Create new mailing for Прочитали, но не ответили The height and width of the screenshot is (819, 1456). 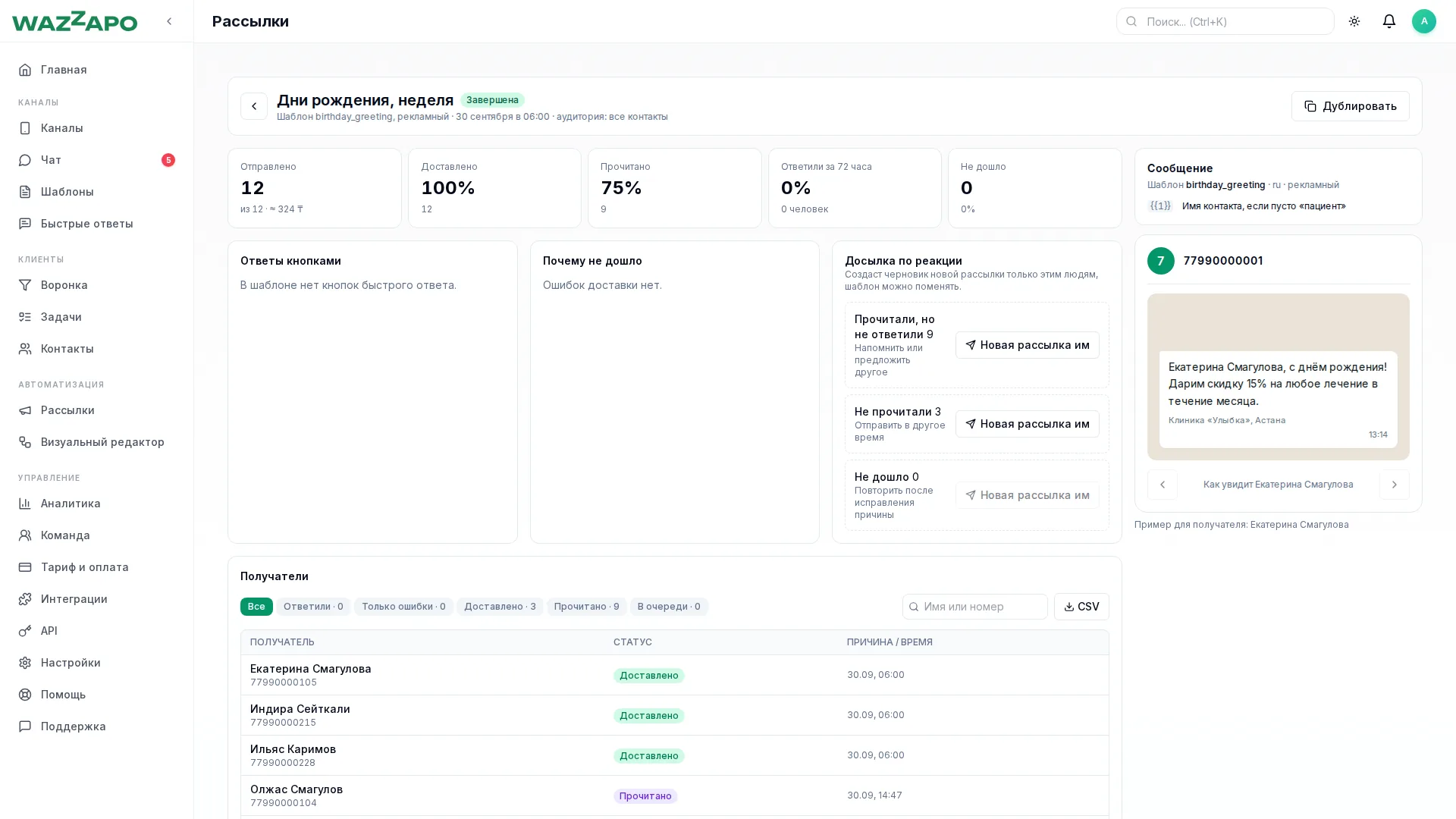tap(1027, 345)
